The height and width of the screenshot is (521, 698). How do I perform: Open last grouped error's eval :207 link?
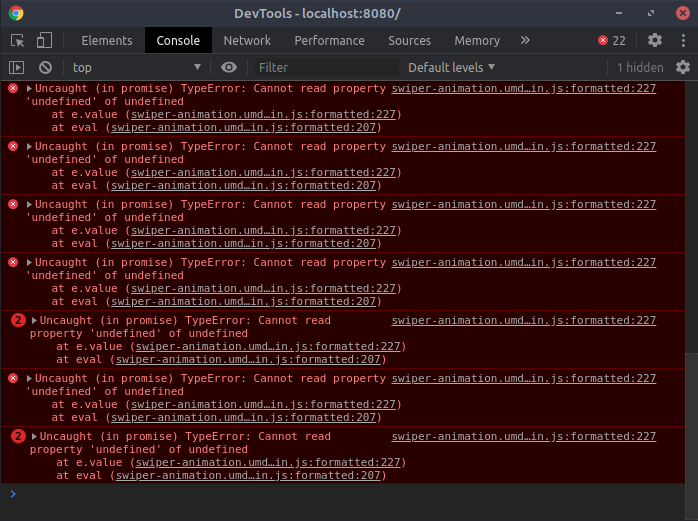tap(248, 476)
